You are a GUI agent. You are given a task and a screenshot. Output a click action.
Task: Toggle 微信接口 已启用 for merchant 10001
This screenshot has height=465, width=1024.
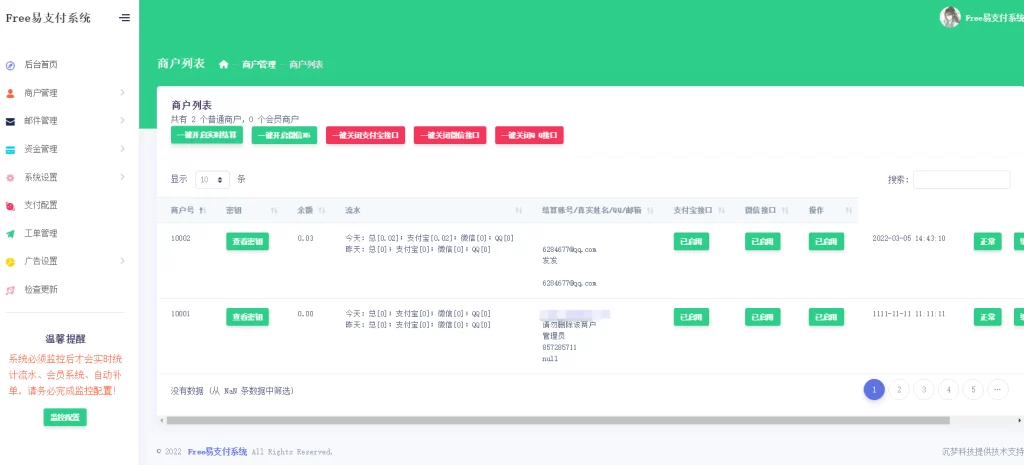coord(762,317)
